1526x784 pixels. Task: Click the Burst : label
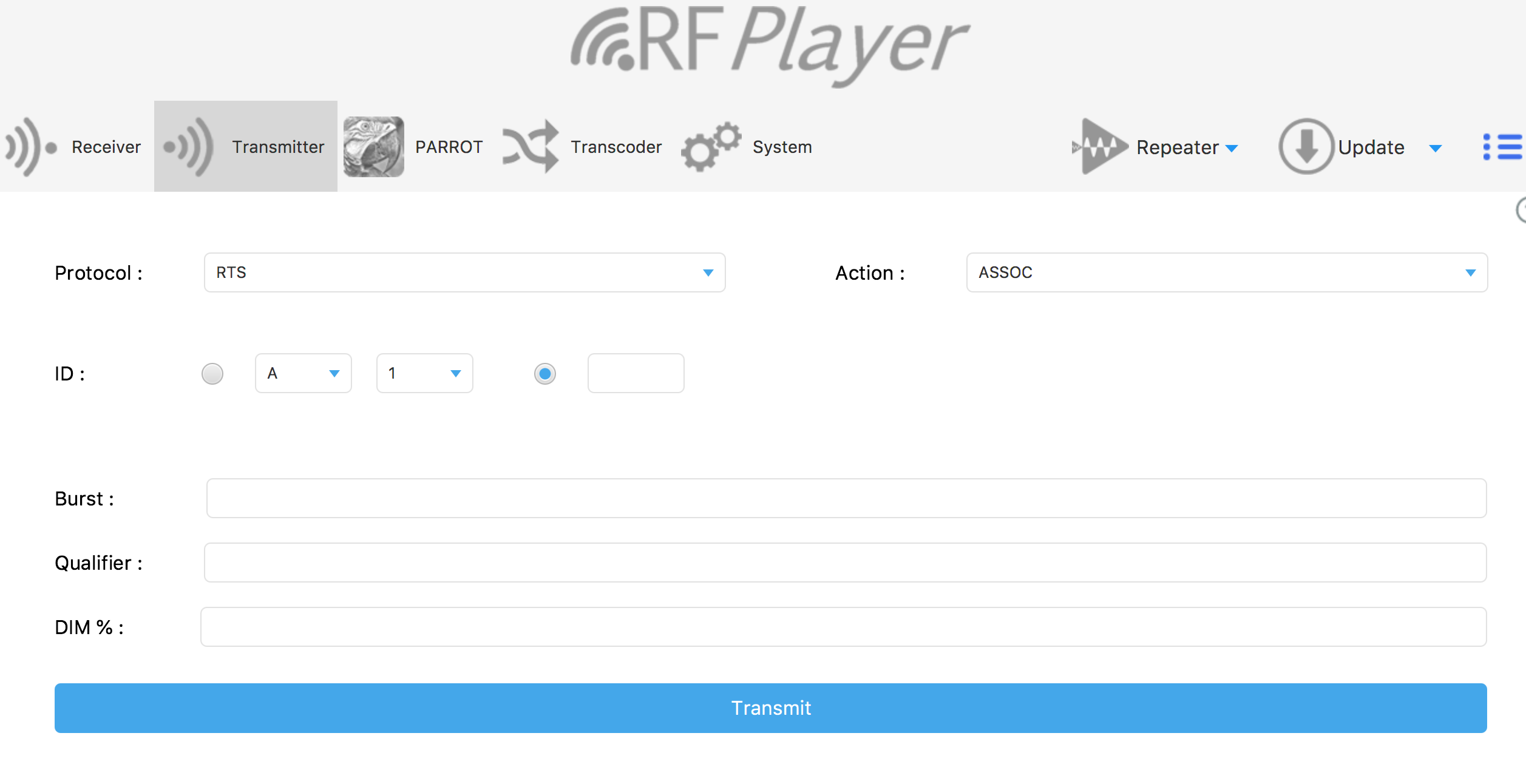pyautogui.click(x=84, y=499)
